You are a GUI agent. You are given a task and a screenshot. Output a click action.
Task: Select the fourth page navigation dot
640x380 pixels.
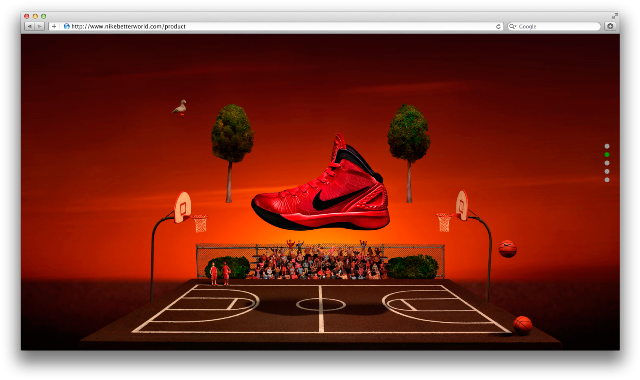coord(607,171)
